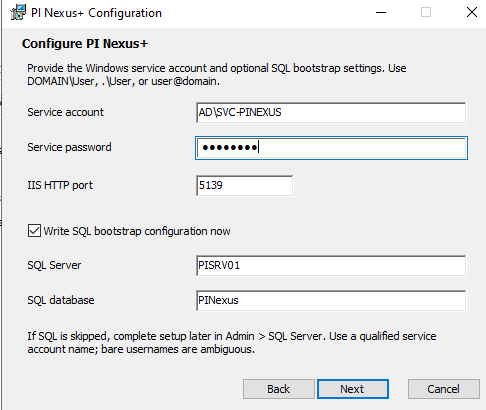The image size is (486, 410).
Task: Click the 'If SQL is skipped' note text
Action: (x=232, y=343)
